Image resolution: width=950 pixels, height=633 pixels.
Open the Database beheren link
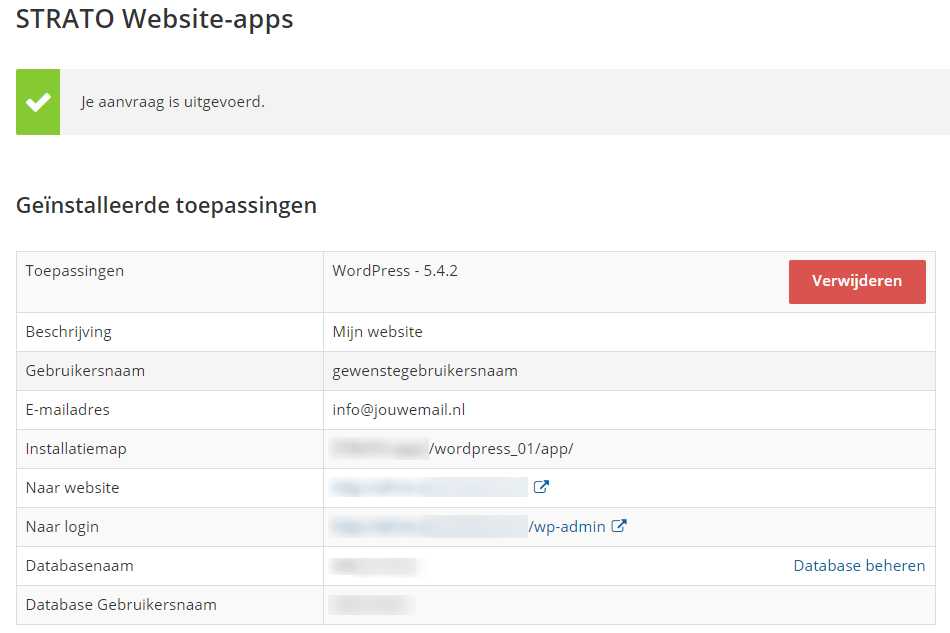[x=859, y=565]
